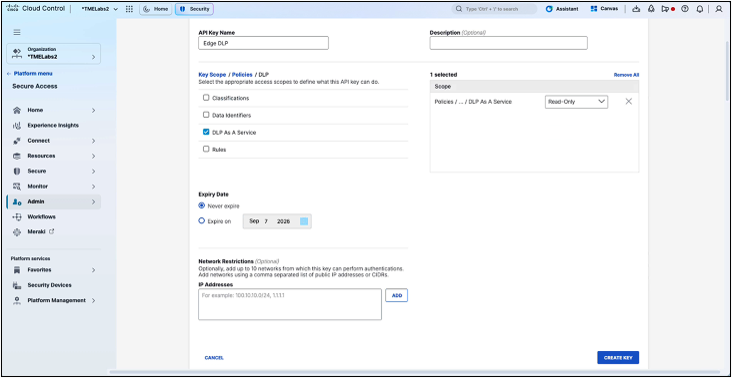Screen dimensions: 732x378
Task: Open the Canvas view
Action: [x=604, y=9]
